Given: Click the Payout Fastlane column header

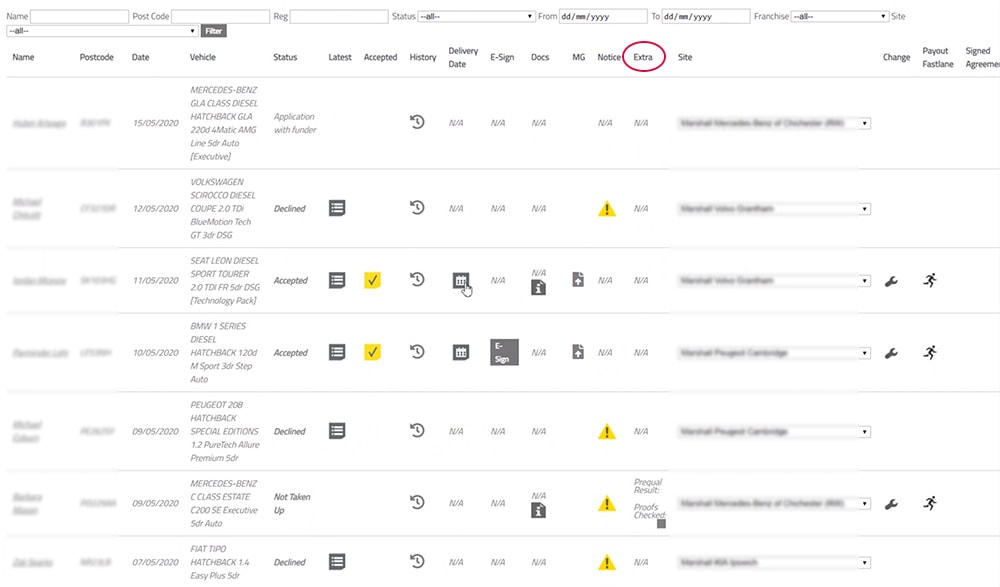Looking at the screenshot, I should tap(938, 57).
